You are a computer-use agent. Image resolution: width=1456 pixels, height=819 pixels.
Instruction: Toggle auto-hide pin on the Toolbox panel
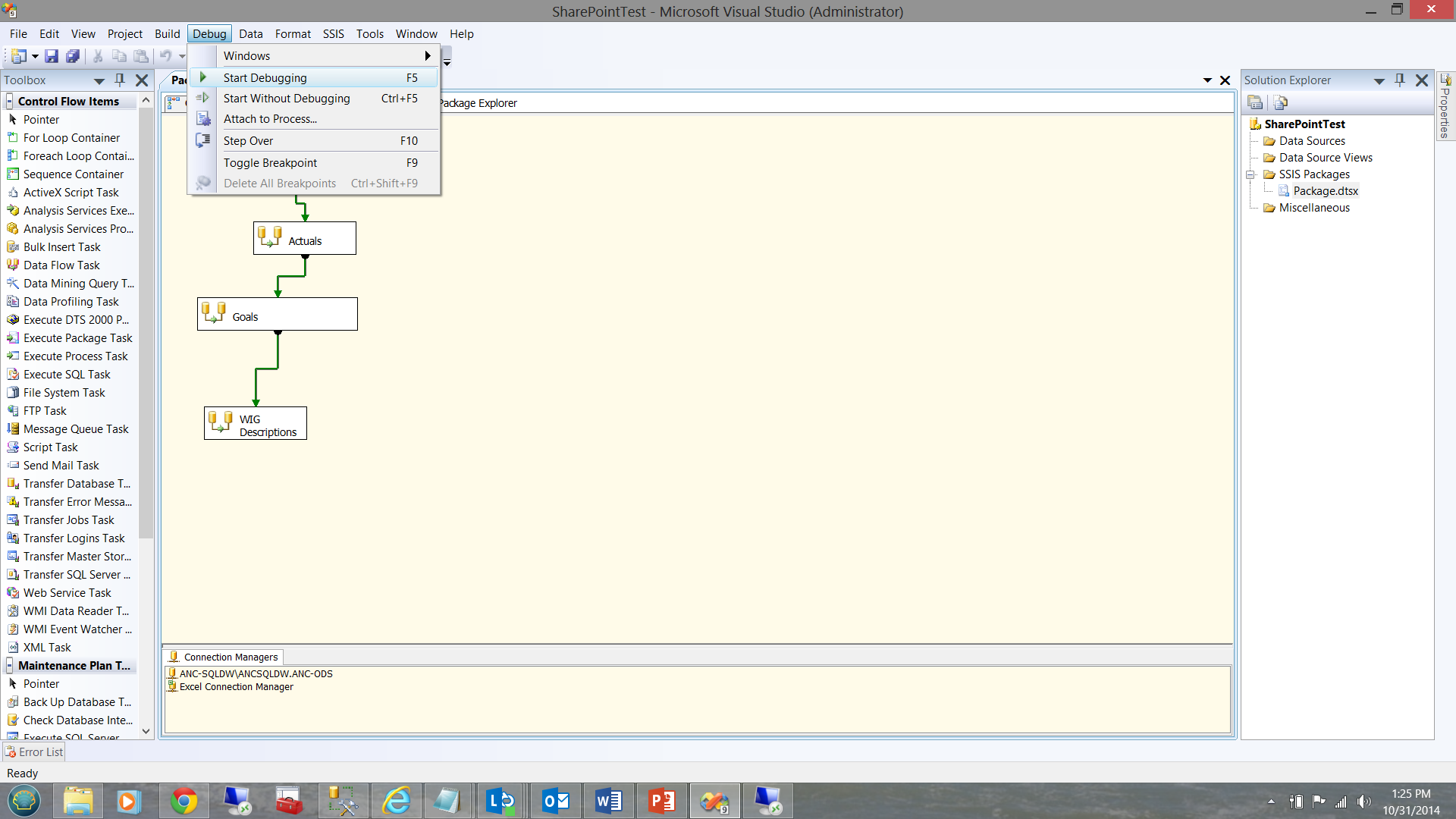[120, 80]
